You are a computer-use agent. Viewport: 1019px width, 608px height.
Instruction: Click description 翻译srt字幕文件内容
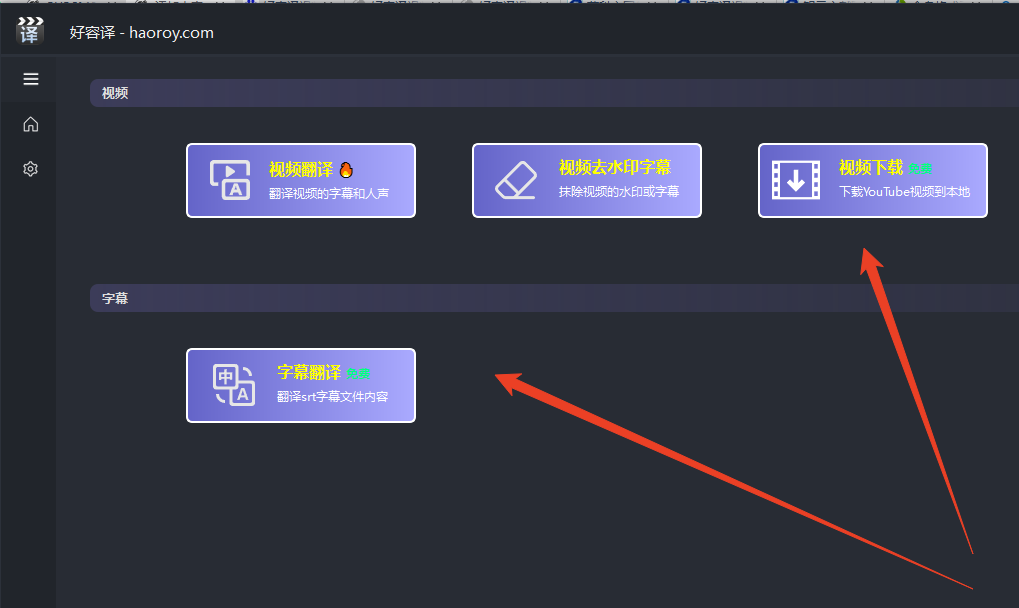tap(332, 397)
